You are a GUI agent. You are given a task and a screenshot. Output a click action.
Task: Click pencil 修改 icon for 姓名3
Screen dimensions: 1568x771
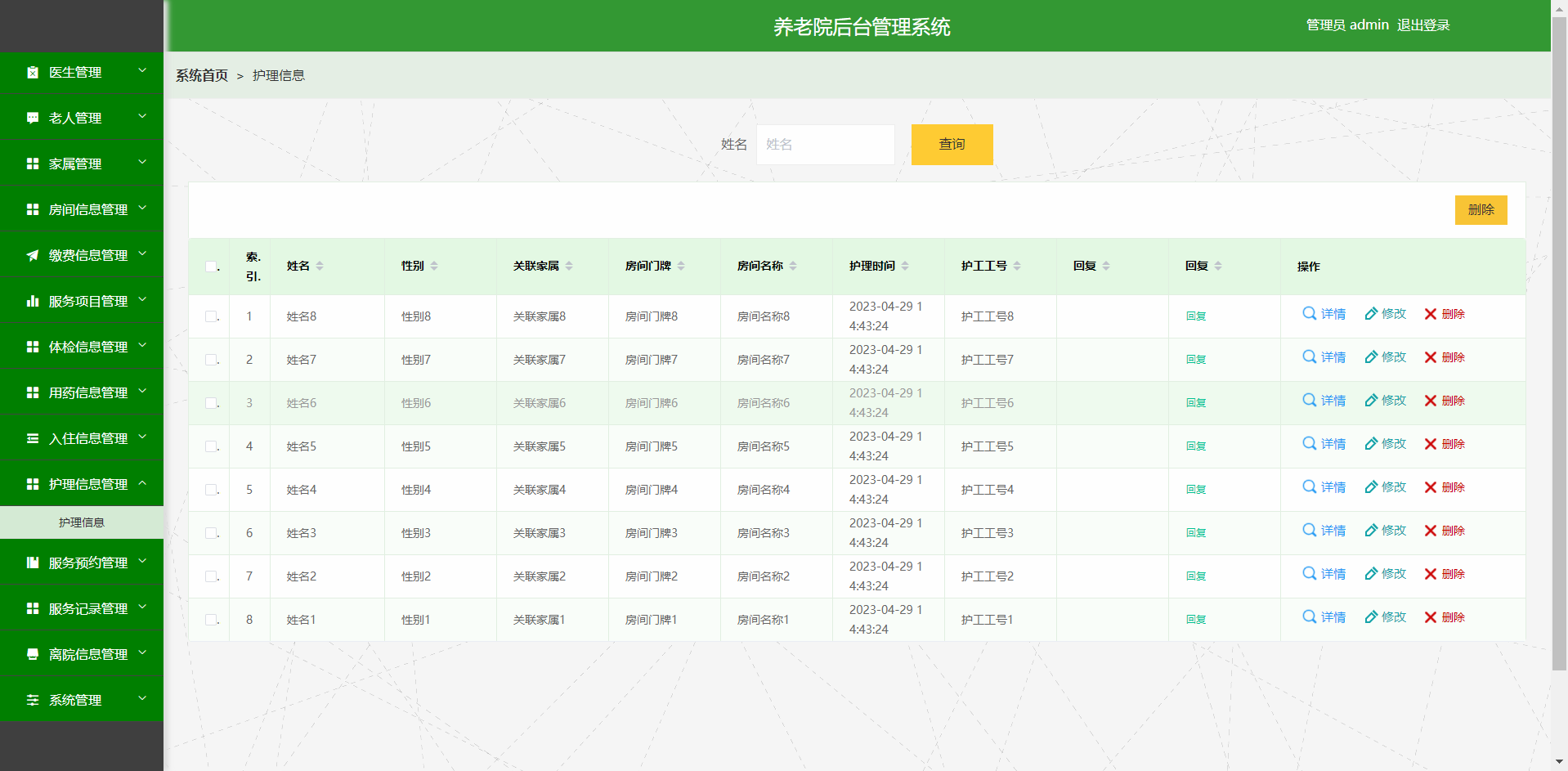point(1371,531)
